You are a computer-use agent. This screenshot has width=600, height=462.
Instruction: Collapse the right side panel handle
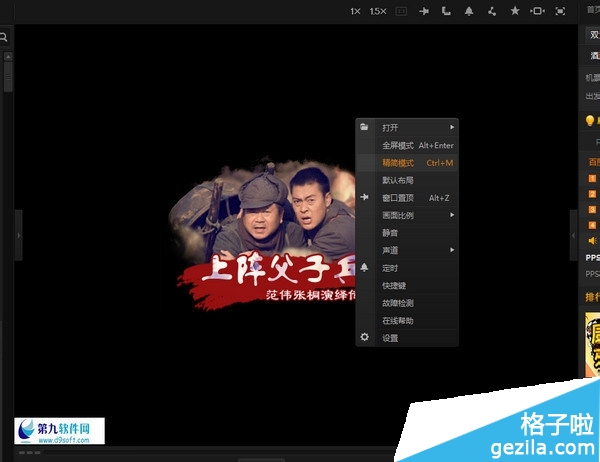click(x=573, y=235)
